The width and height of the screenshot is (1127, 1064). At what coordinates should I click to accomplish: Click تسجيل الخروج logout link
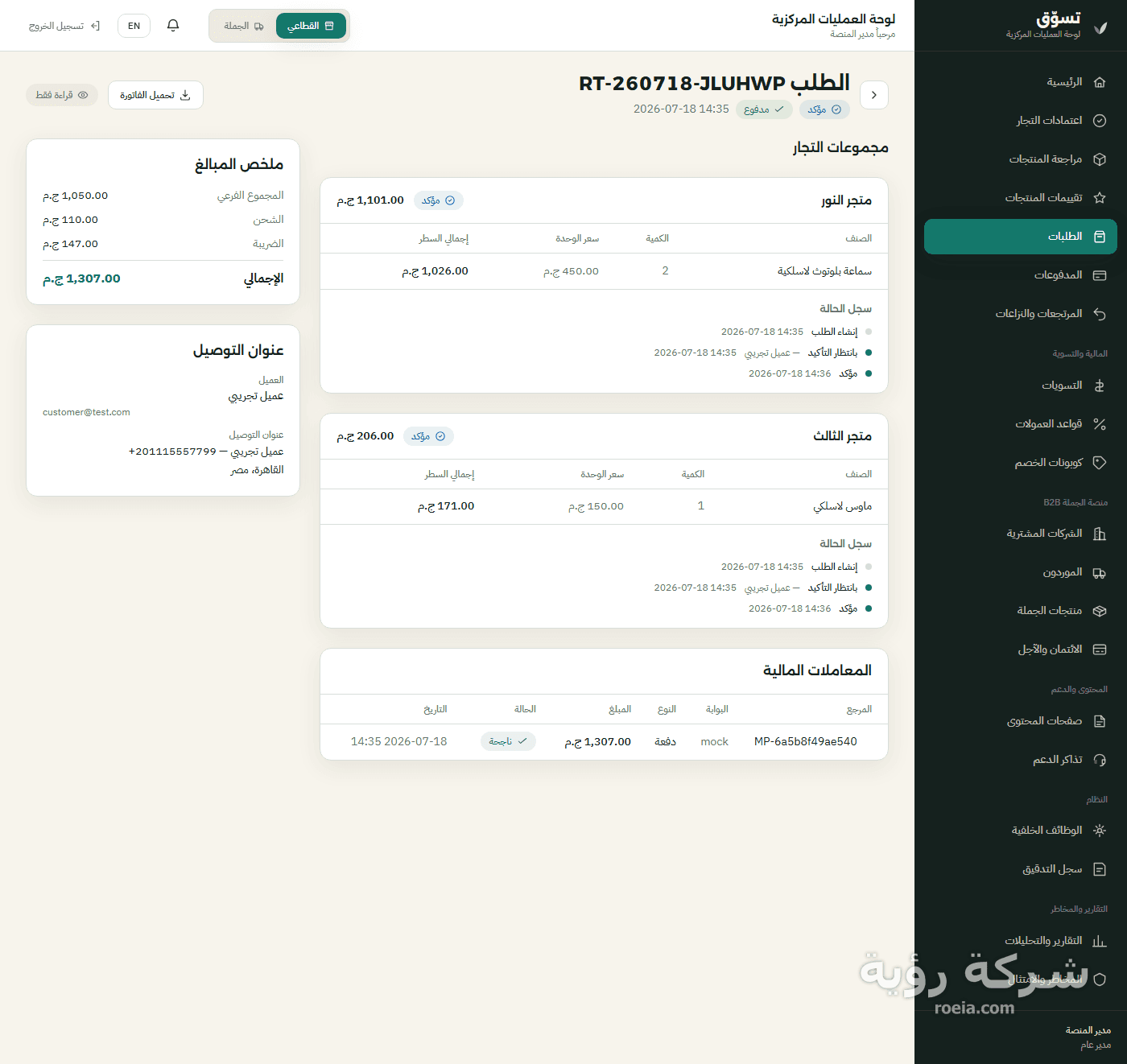[x=64, y=26]
